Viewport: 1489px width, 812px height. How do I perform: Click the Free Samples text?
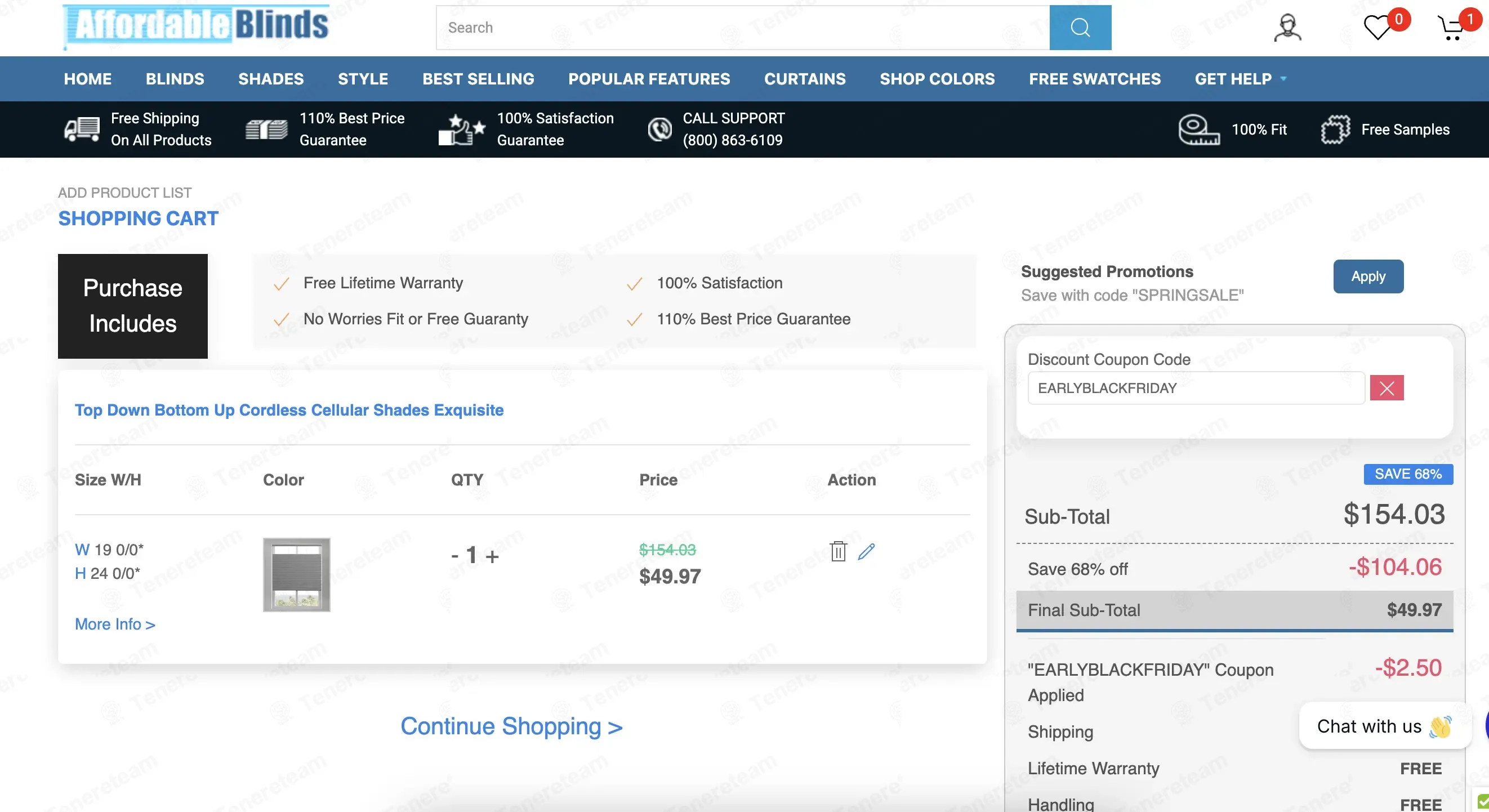point(1405,130)
